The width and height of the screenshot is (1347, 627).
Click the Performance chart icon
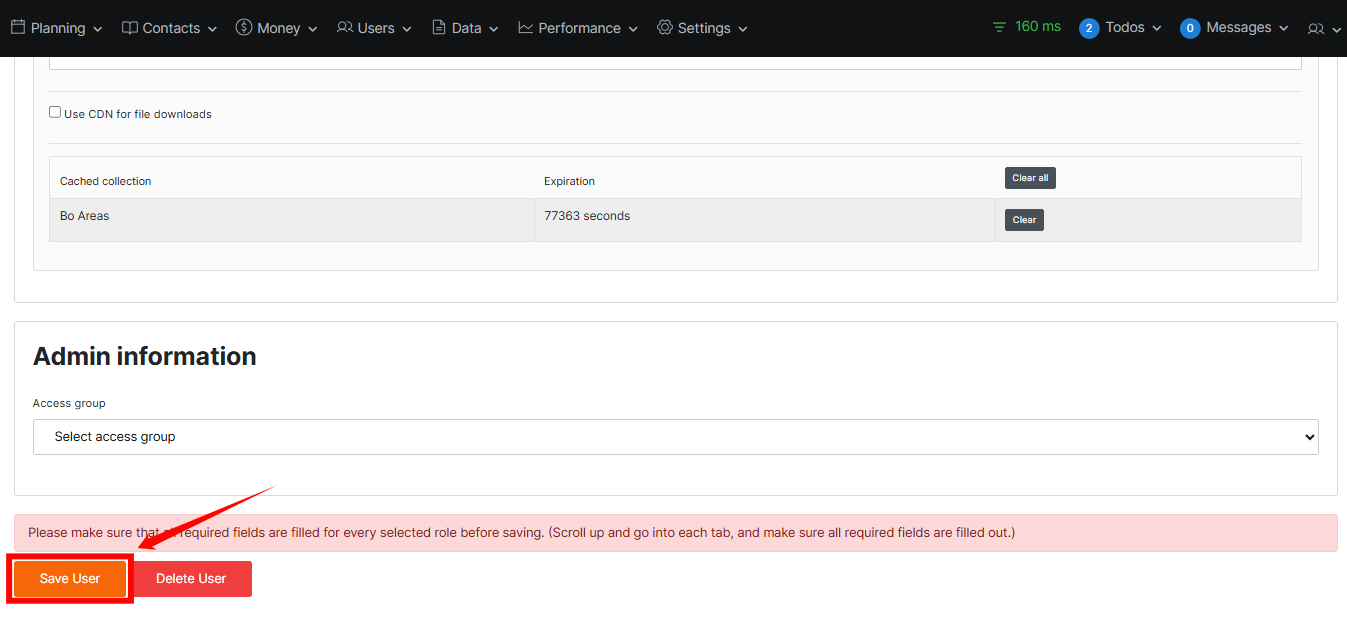pyautogui.click(x=526, y=28)
